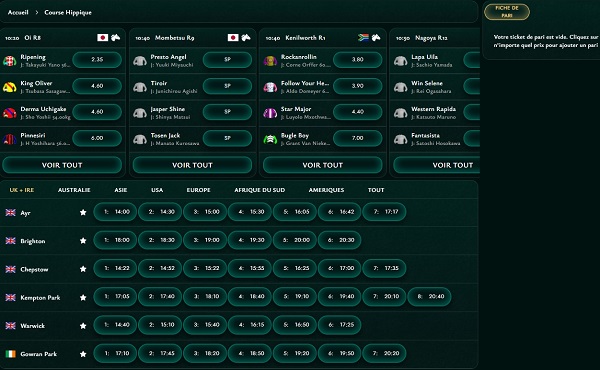The image size is (600, 370).
Task: Select Rockanrollin odds 3.80
Action: [x=358, y=60]
